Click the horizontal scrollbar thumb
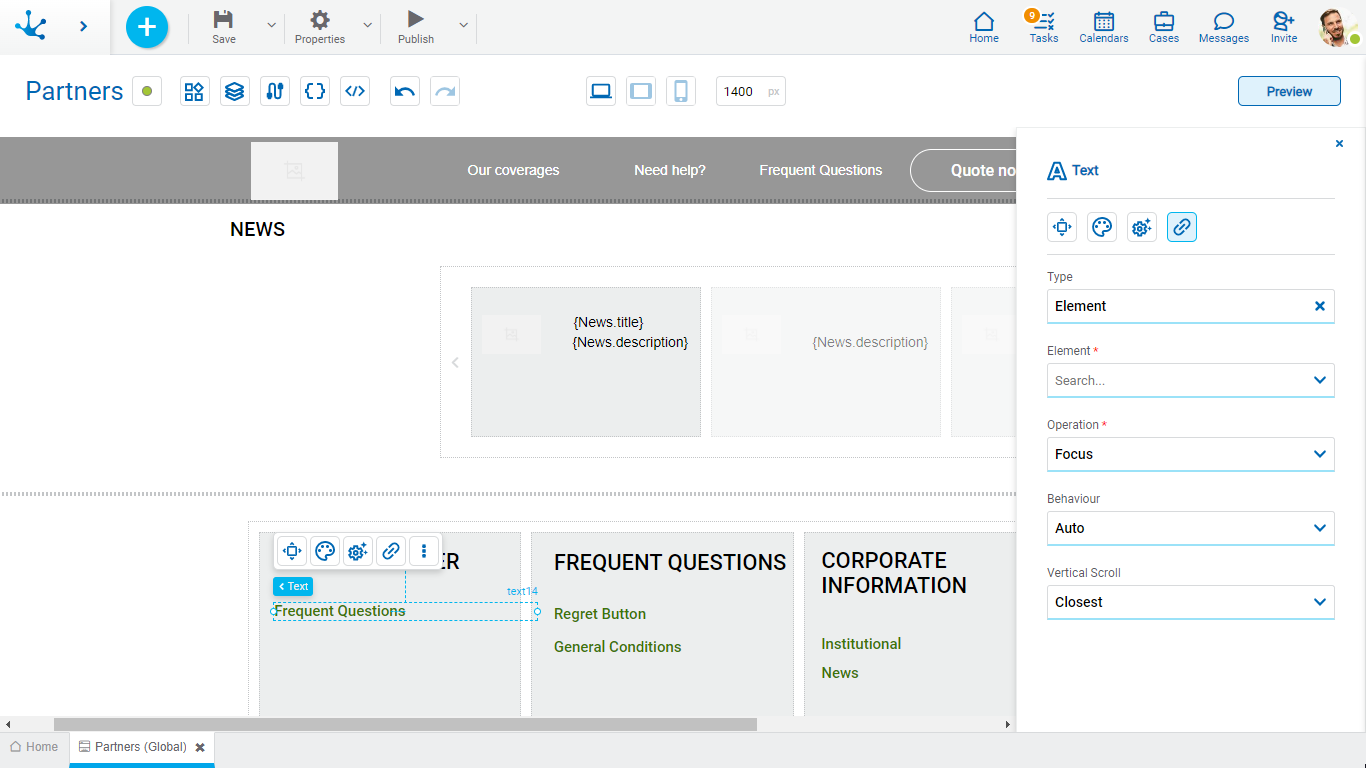1366x768 pixels. [x=405, y=724]
